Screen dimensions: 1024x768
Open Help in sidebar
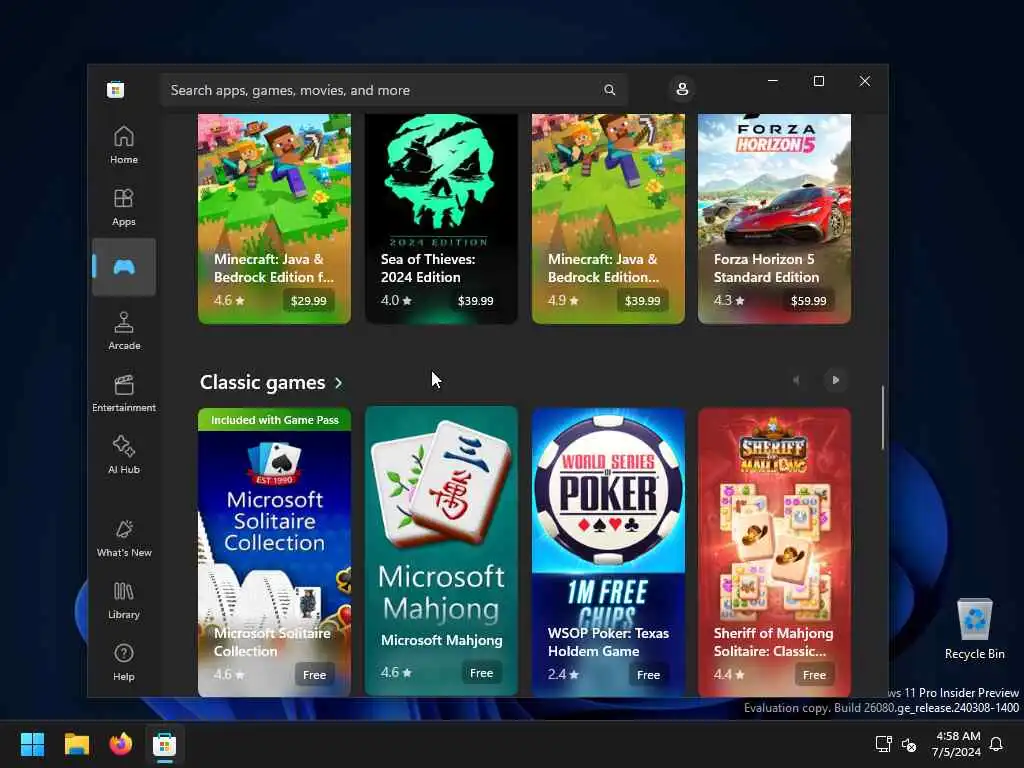(123, 662)
